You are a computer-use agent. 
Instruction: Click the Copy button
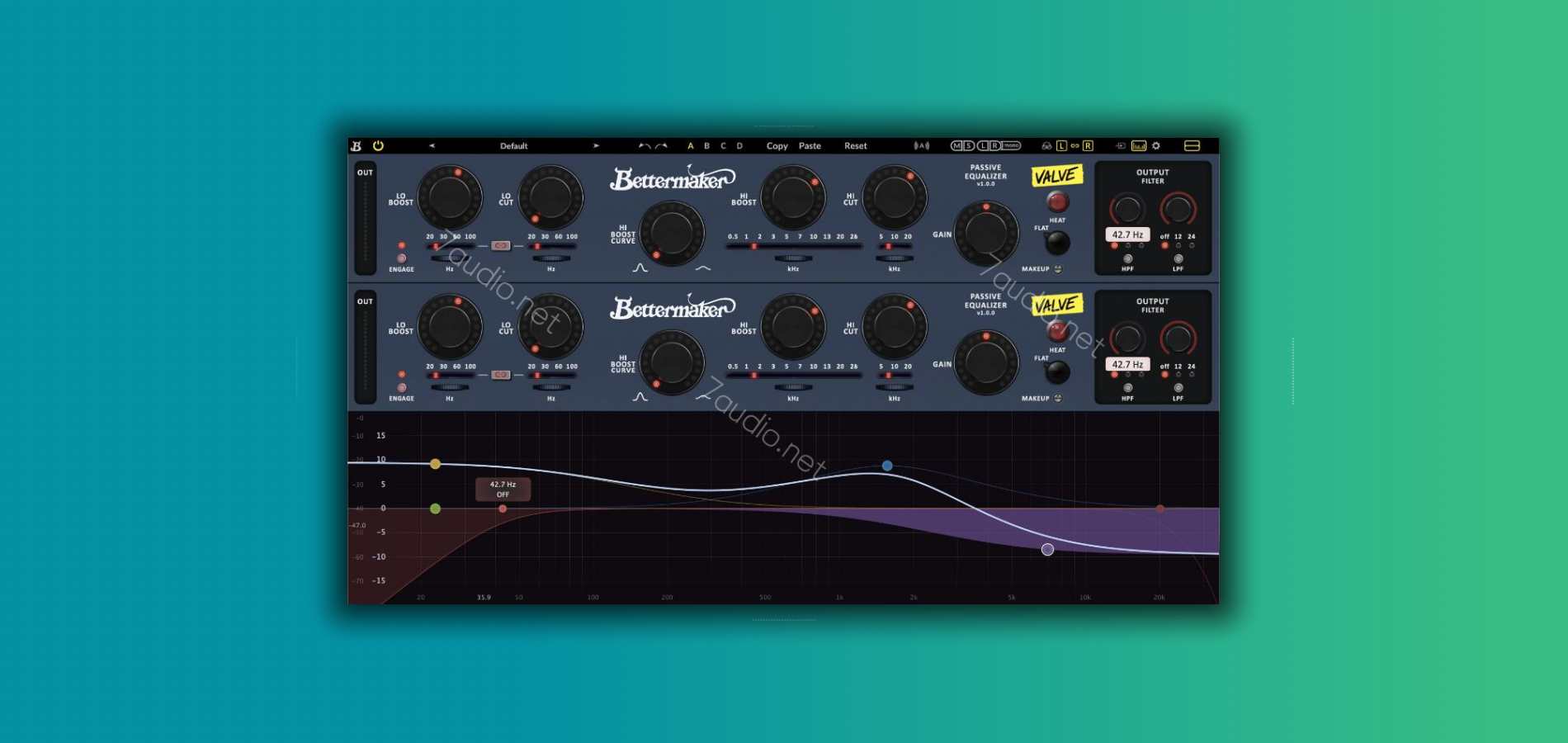[x=777, y=145]
